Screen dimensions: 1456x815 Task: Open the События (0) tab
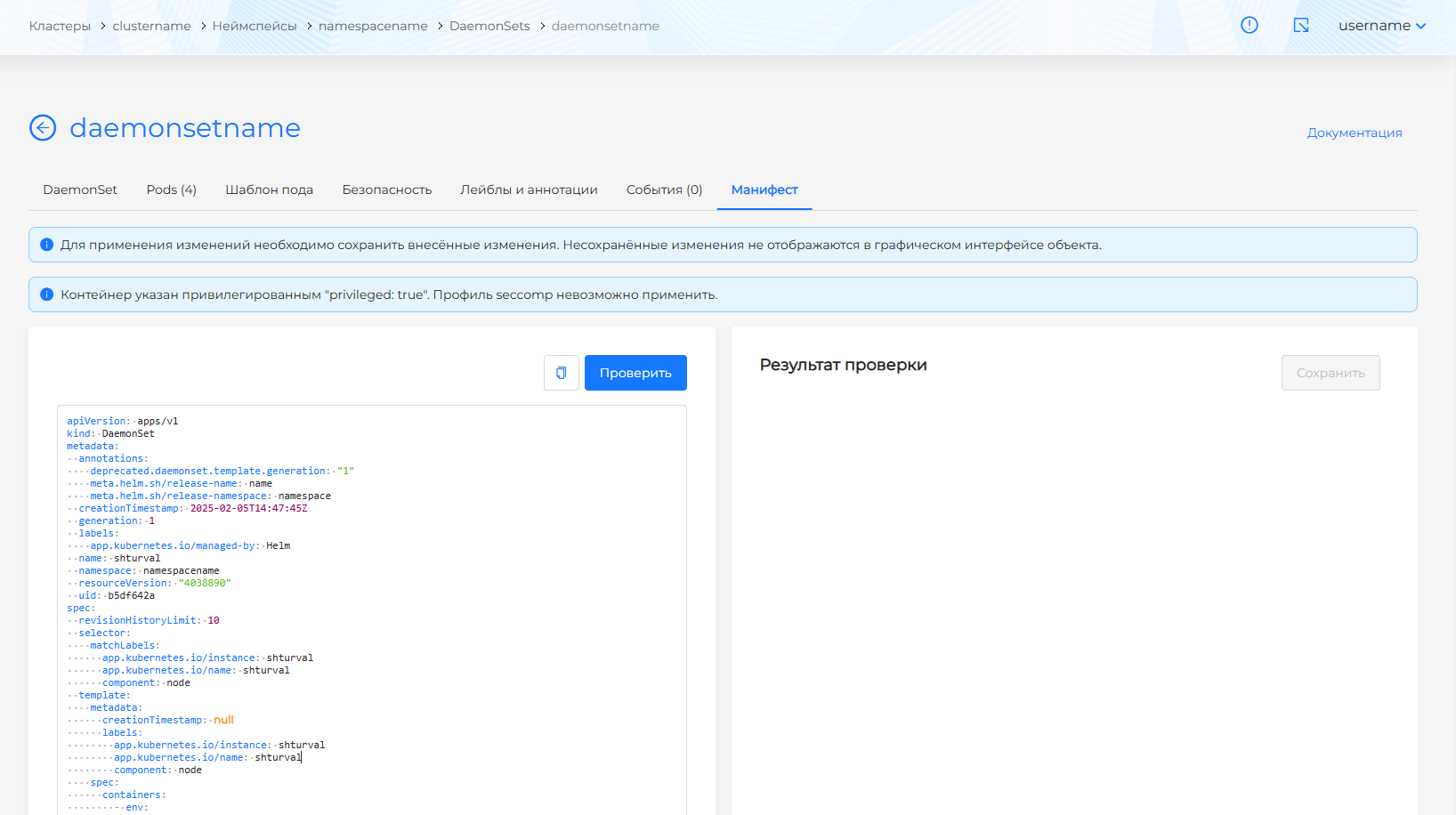(x=664, y=190)
